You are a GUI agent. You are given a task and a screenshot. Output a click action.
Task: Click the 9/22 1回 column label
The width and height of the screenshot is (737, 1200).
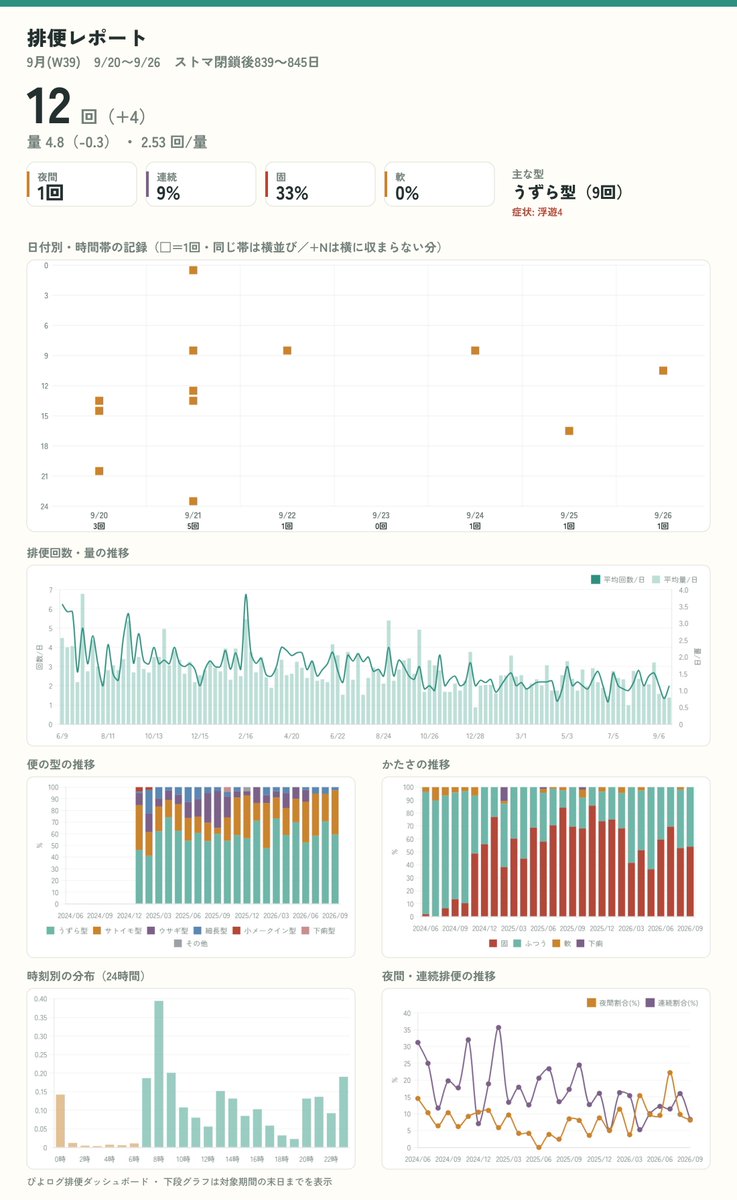pyautogui.click(x=287, y=520)
